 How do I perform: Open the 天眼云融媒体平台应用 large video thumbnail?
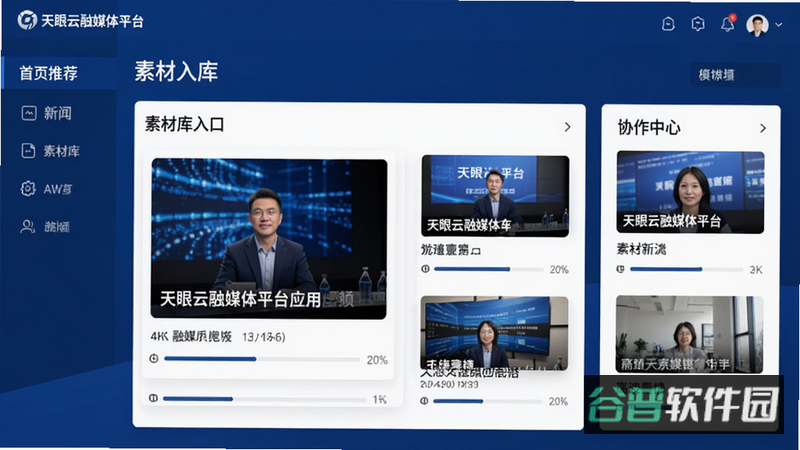point(269,239)
